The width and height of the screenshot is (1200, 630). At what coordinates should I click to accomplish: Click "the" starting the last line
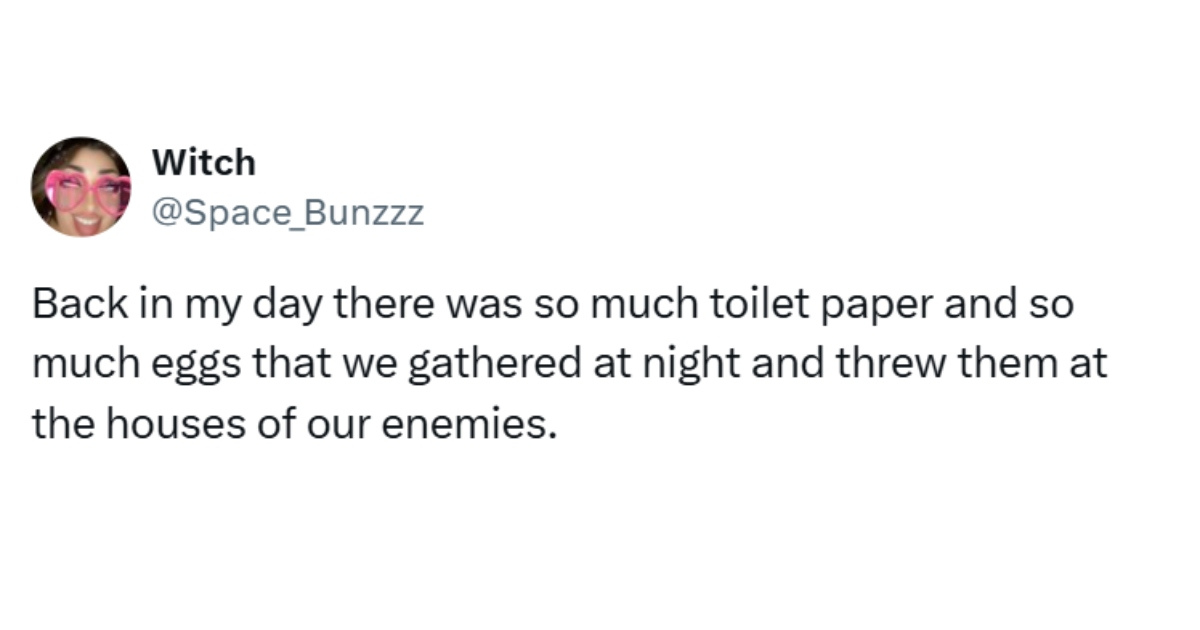click(x=57, y=426)
